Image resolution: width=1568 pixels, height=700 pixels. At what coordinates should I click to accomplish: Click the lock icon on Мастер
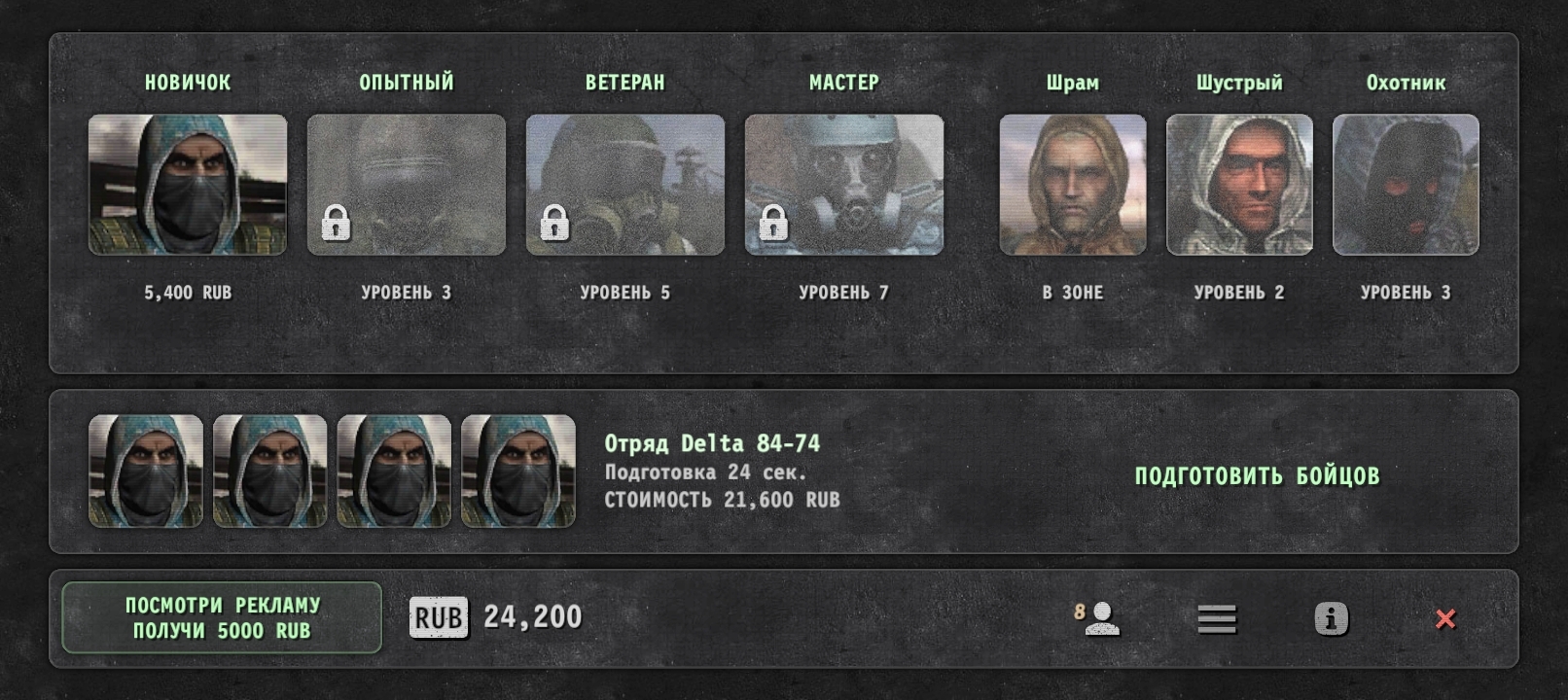point(773,224)
